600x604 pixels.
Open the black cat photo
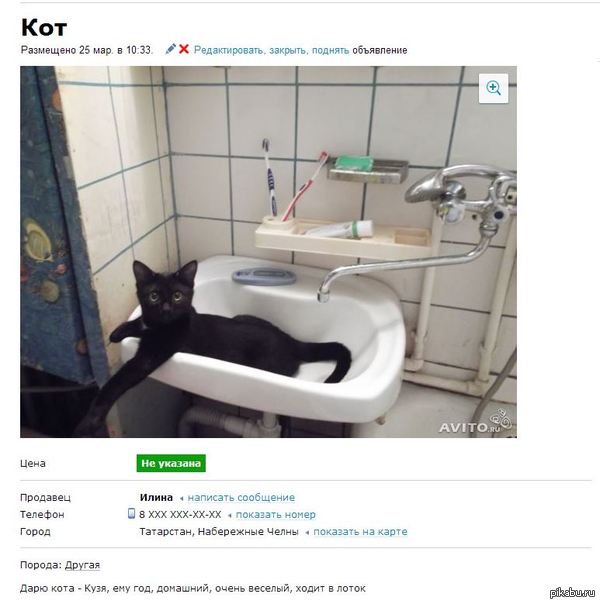(268, 252)
